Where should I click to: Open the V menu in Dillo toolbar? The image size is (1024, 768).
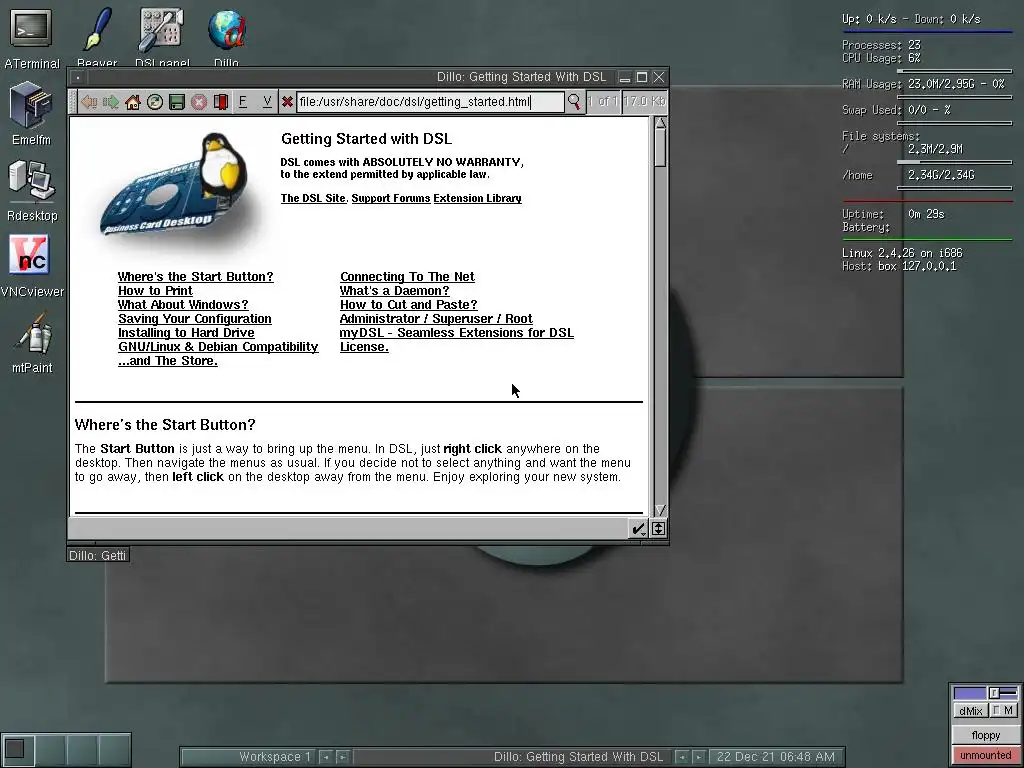[x=267, y=102]
